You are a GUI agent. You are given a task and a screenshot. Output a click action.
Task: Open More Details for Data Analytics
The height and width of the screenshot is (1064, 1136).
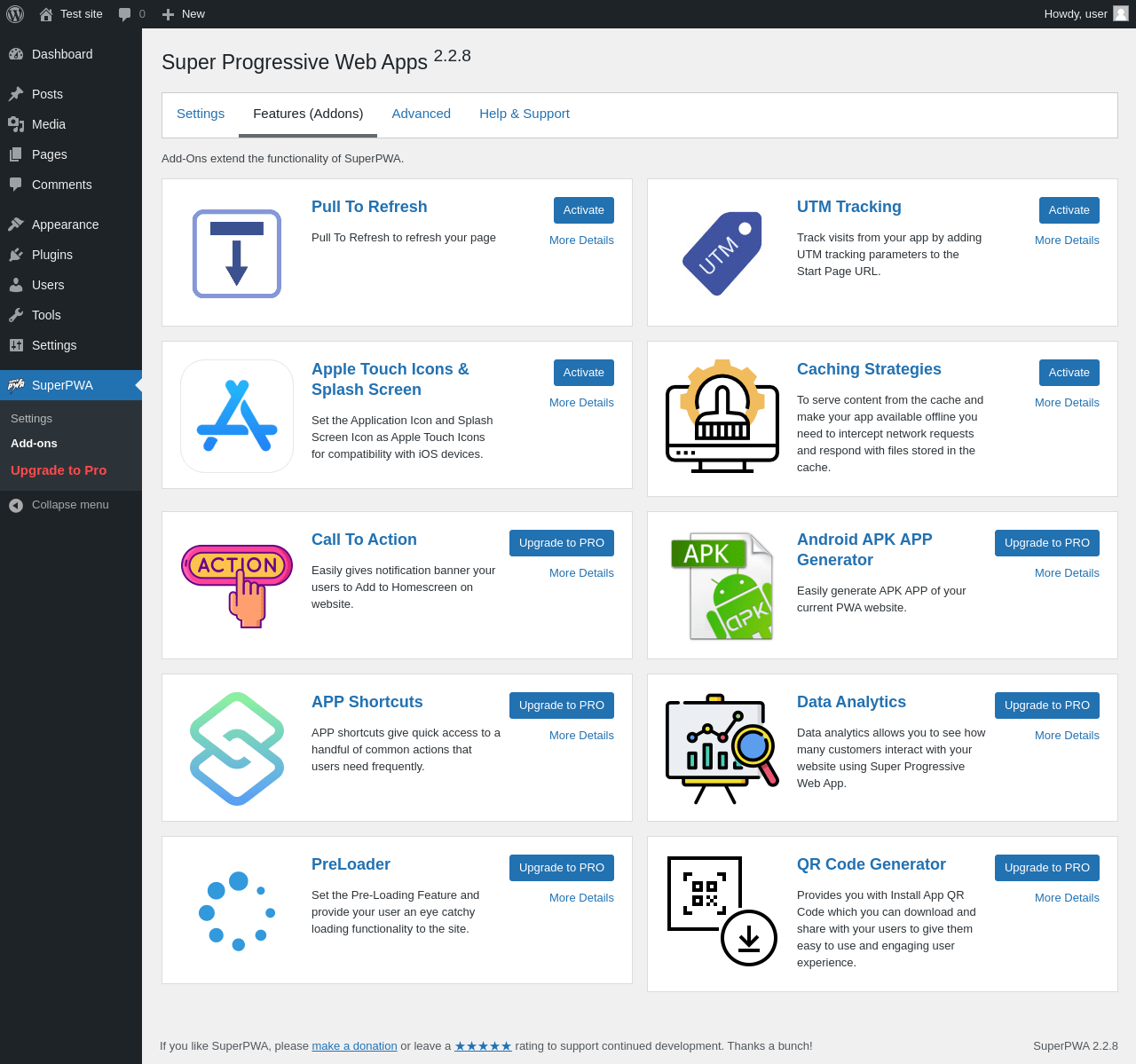click(1067, 736)
